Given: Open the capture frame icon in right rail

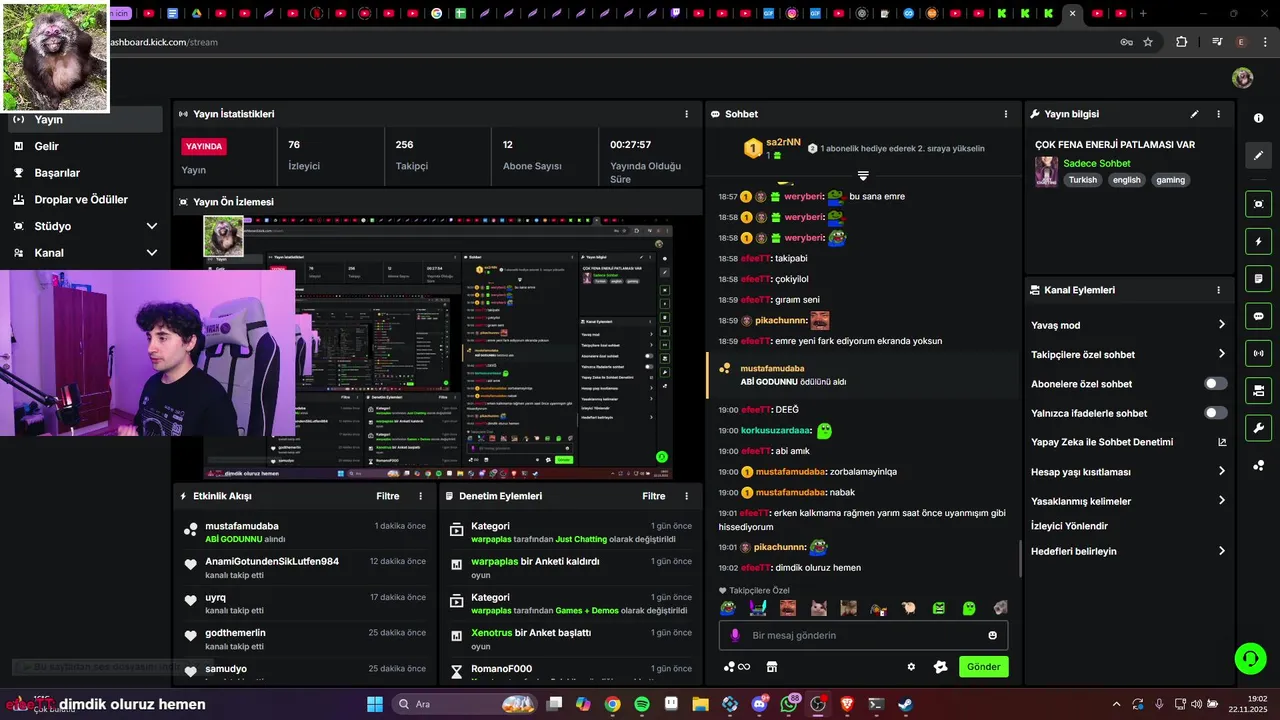Looking at the screenshot, I should coord(1258,204).
